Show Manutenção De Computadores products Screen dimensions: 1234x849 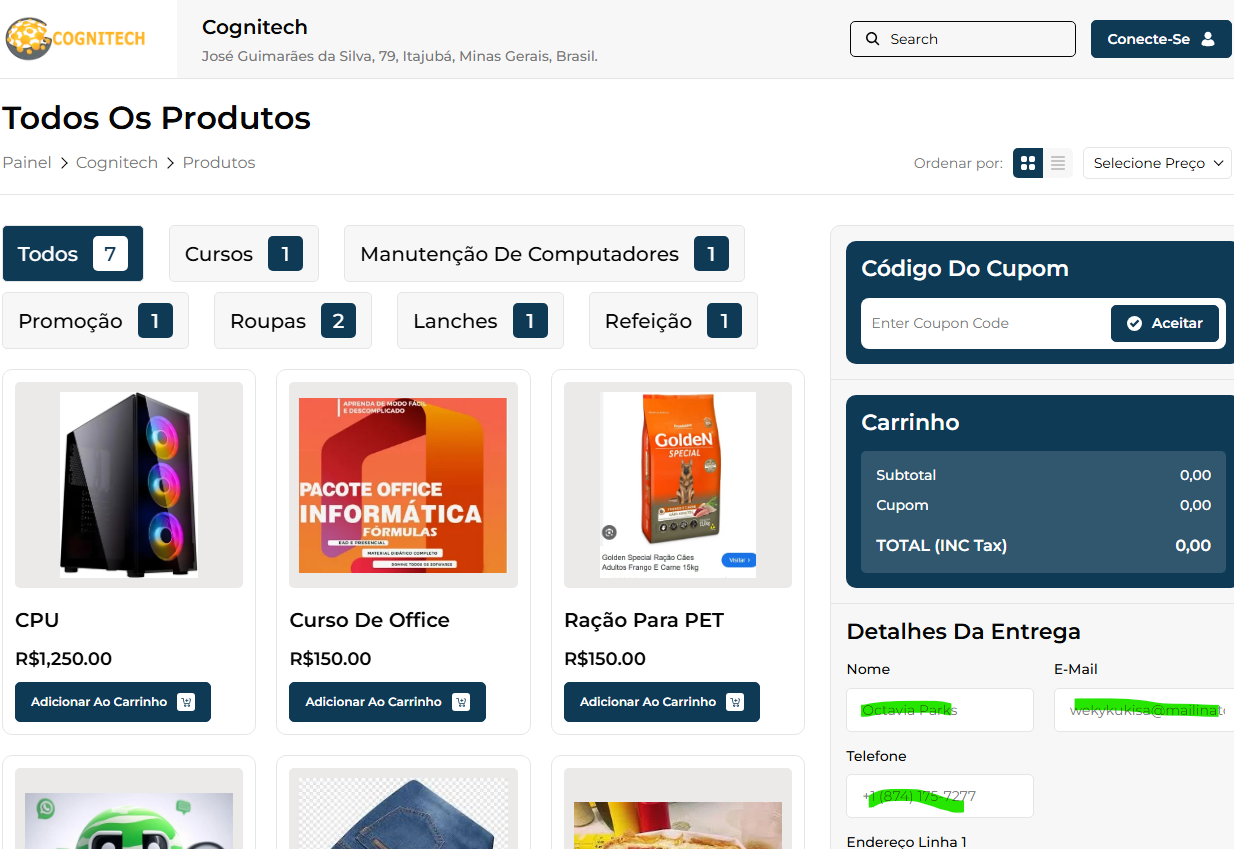(543, 254)
